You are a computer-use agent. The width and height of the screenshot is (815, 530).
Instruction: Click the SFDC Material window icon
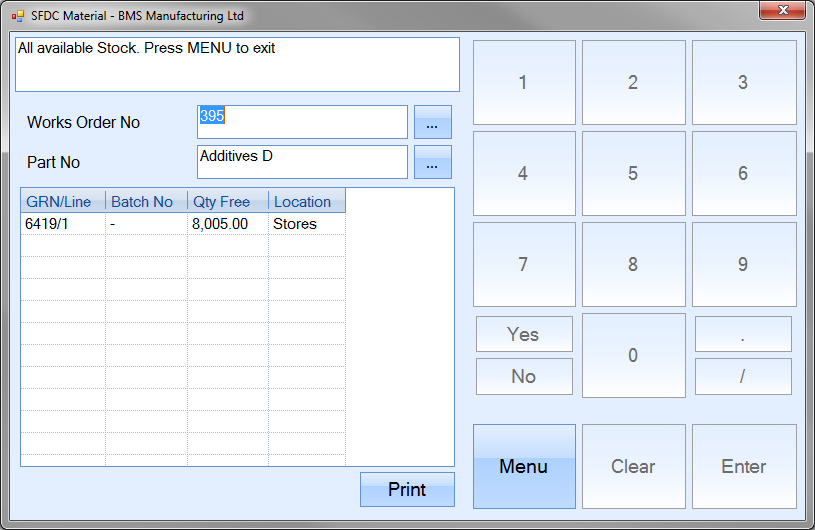click(18, 16)
